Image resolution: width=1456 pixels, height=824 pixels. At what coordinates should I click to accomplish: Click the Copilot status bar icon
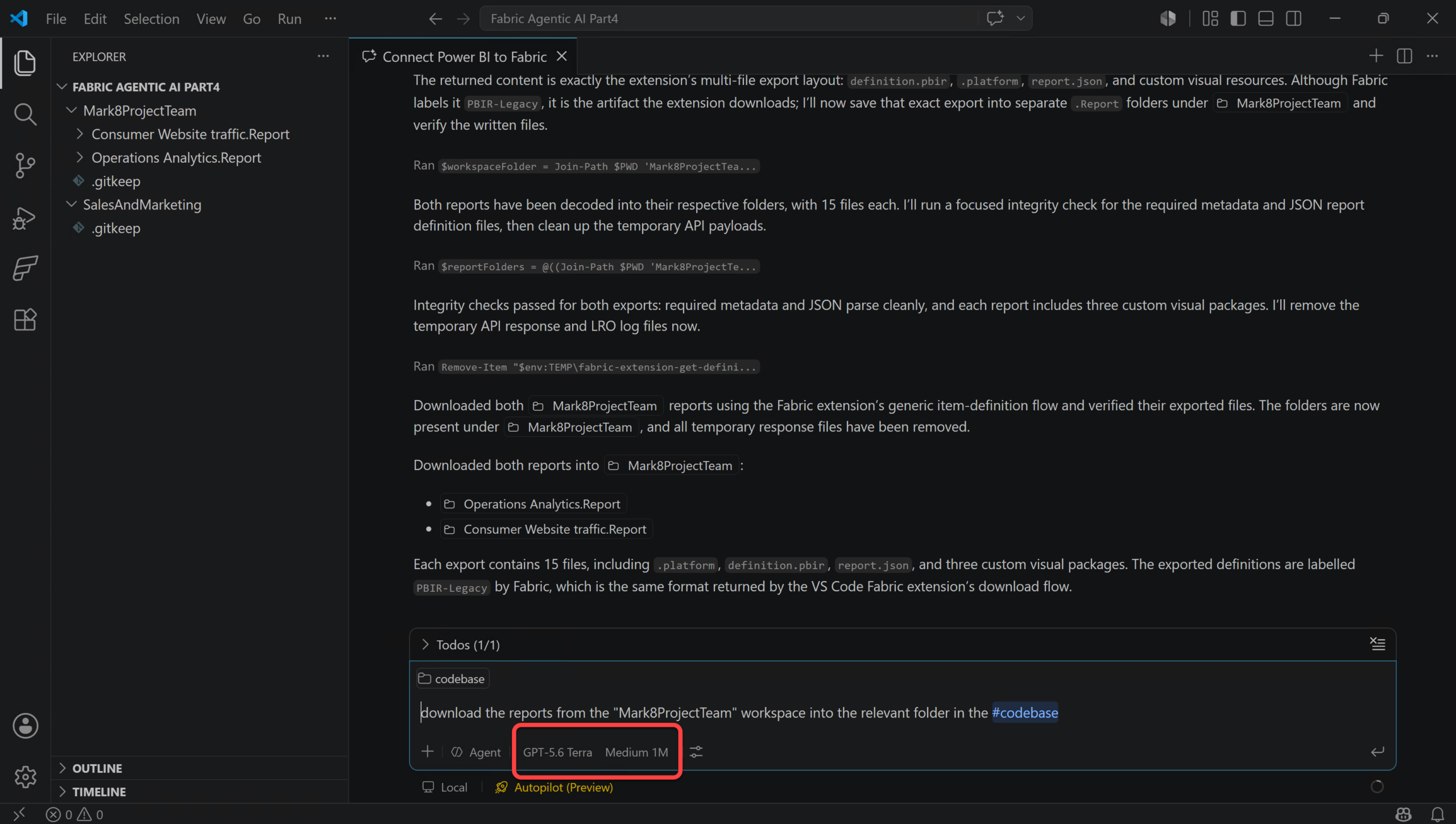[1404, 814]
